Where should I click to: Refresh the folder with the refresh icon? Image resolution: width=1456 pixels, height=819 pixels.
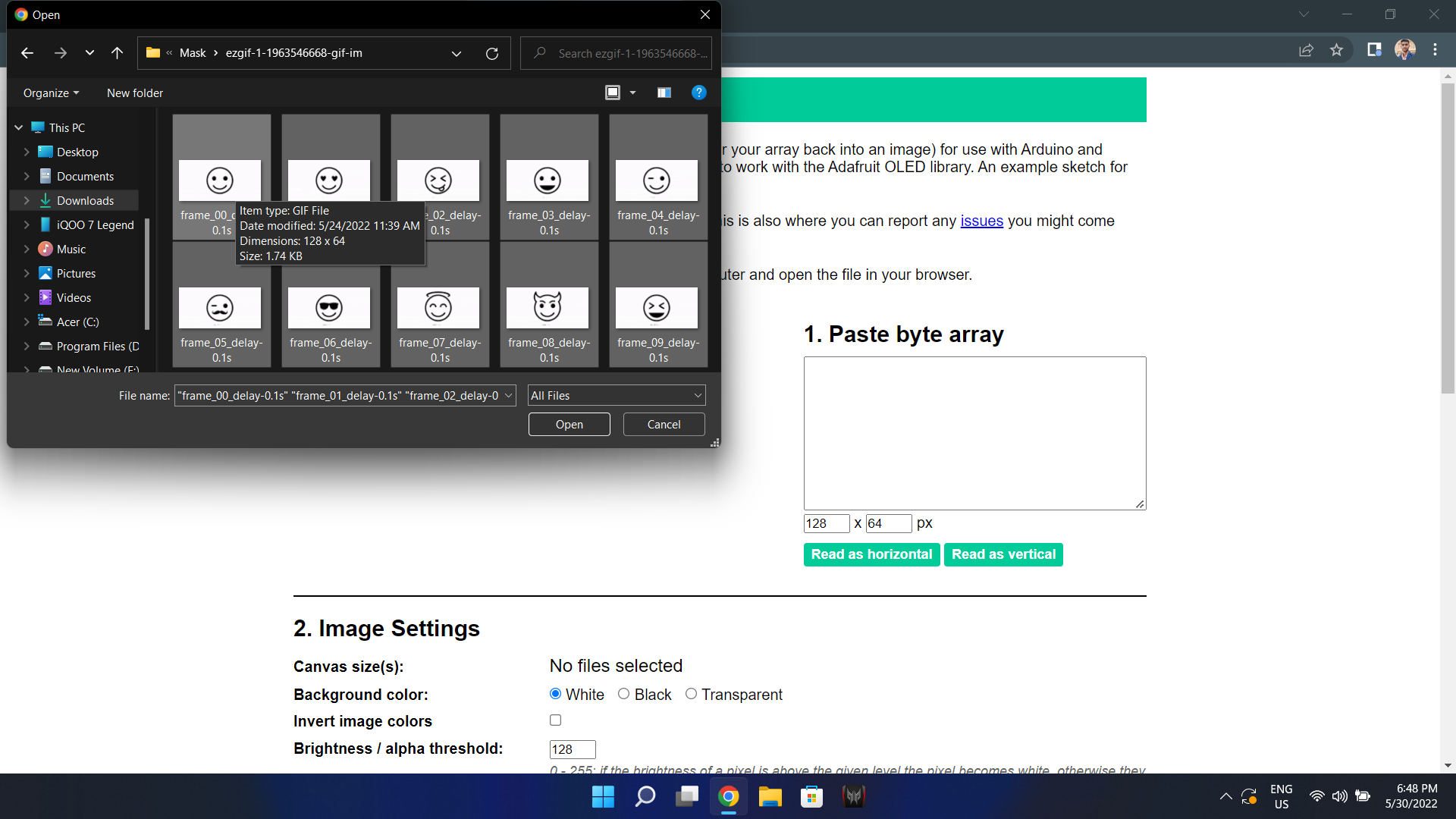tap(492, 53)
